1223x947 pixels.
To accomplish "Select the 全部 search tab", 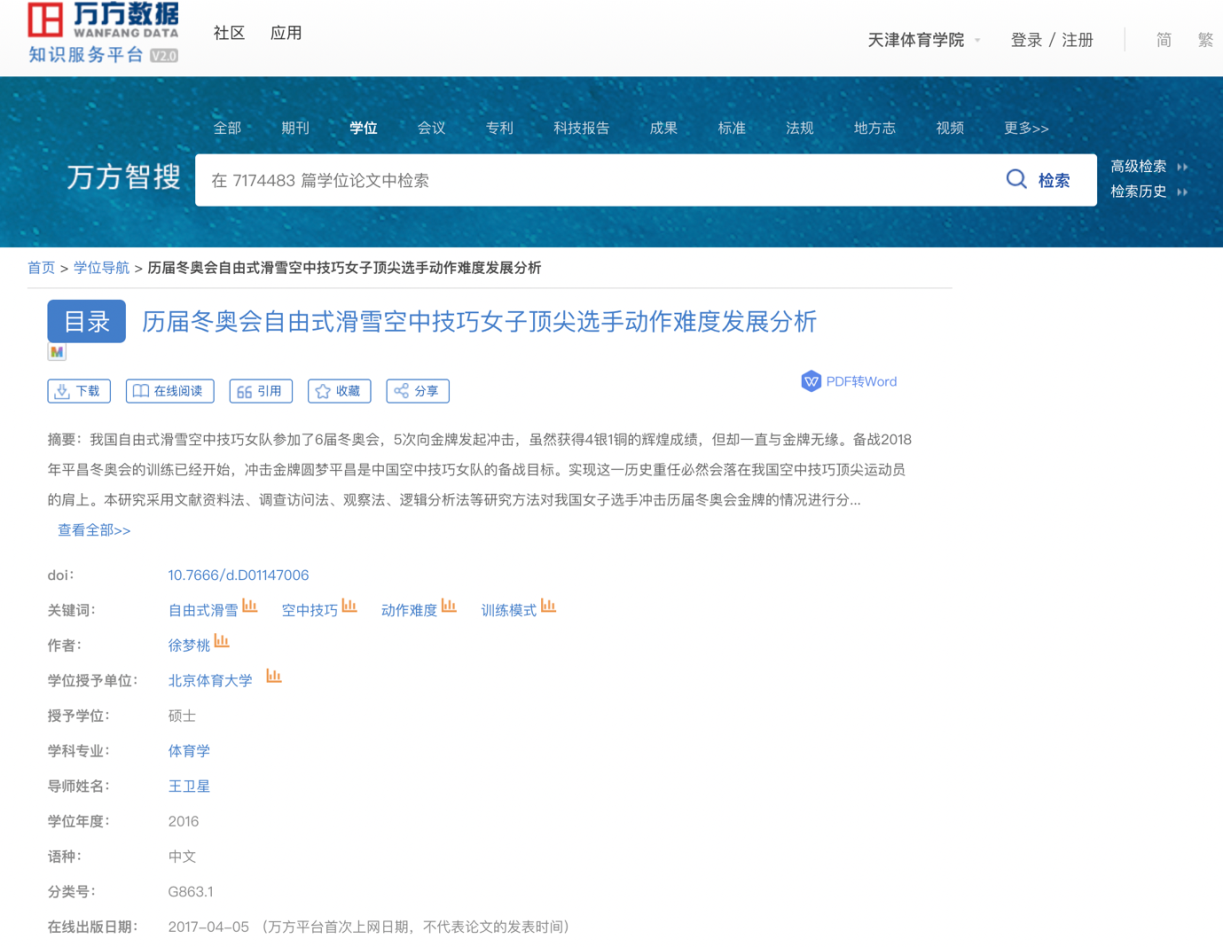I will [x=227, y=128].
